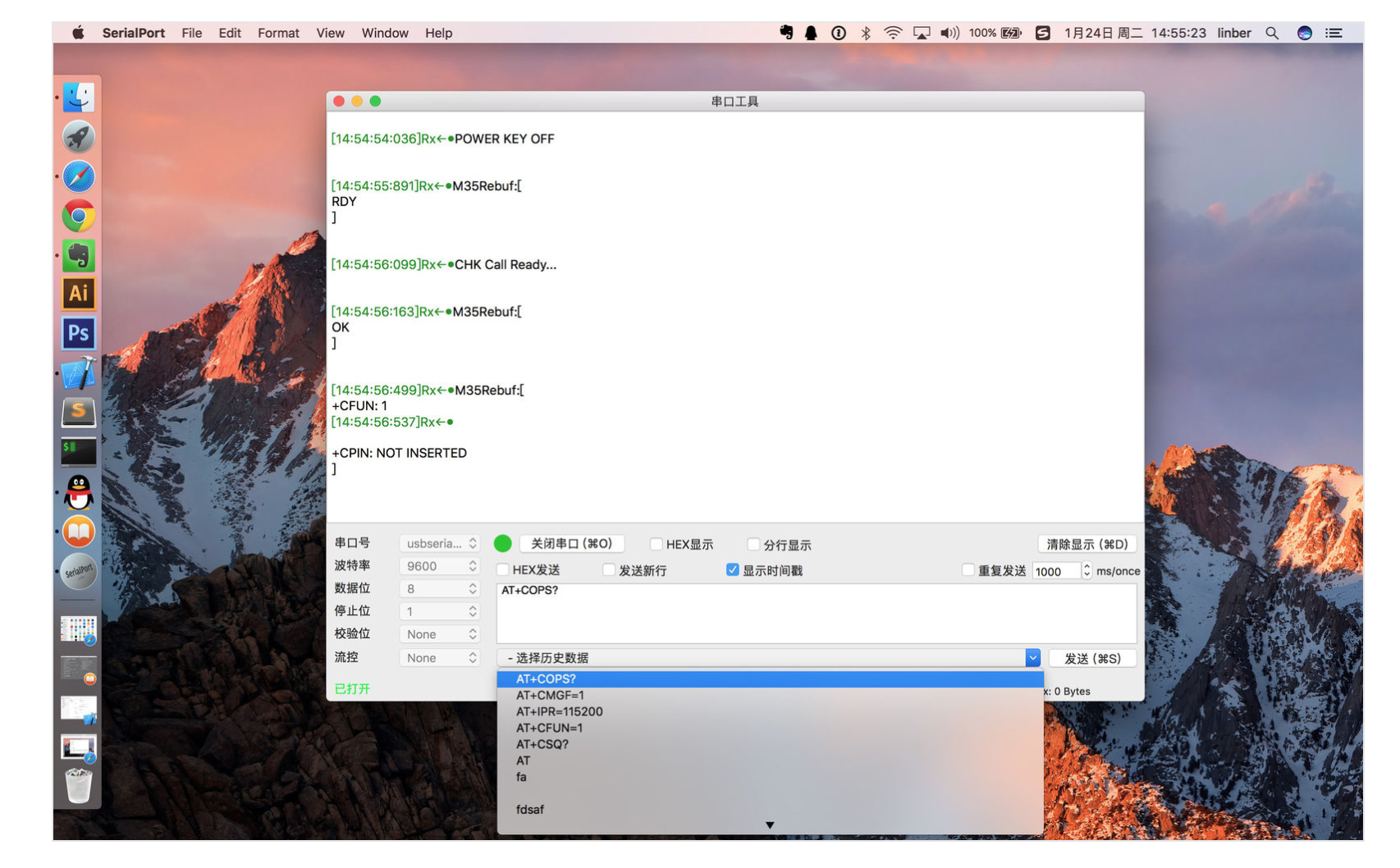Open Wi-Fi status menu

[x=893, y=33]
